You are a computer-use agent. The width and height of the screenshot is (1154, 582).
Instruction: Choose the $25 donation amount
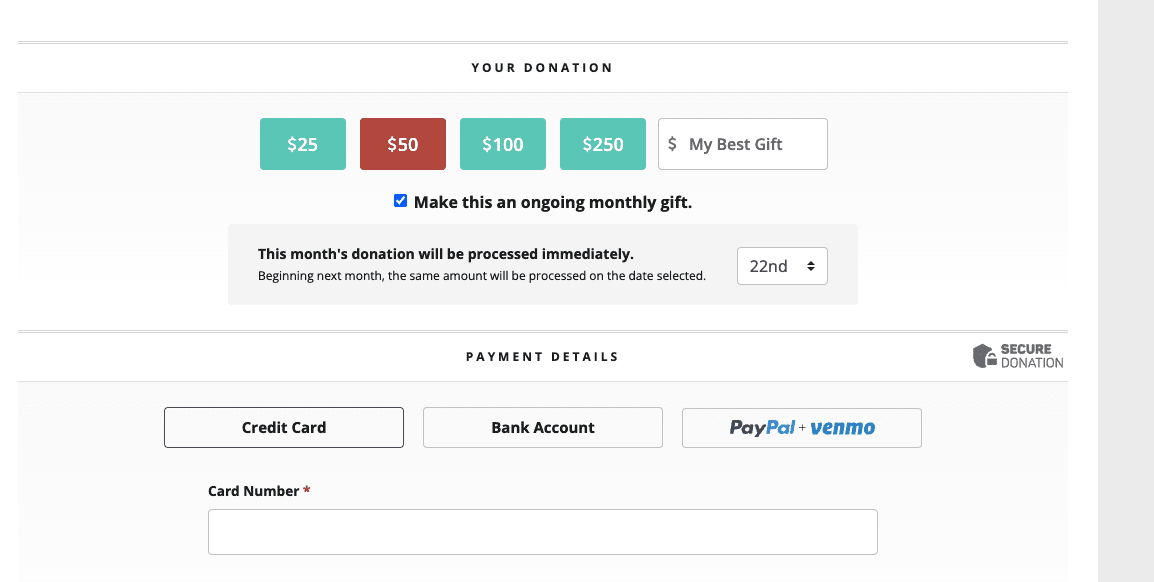pyautogui.click(x=303, y=144)
